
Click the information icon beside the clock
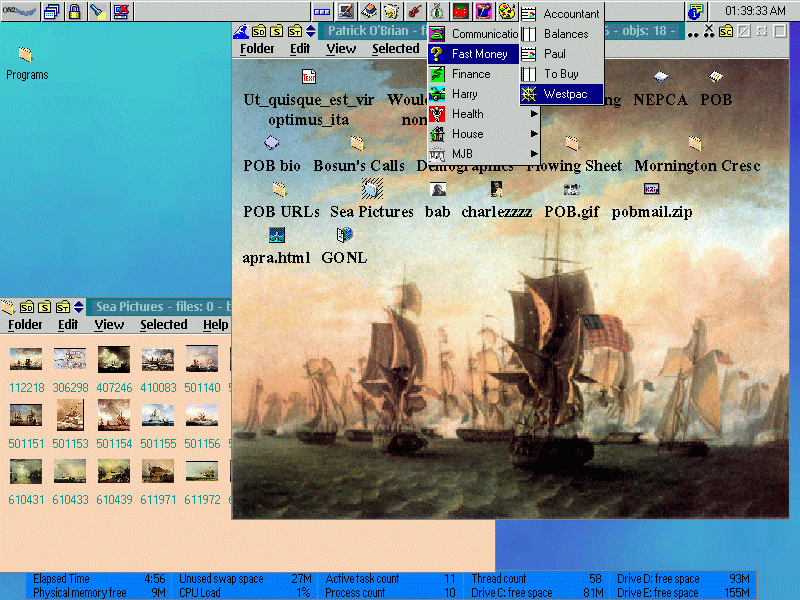(695, 11)
